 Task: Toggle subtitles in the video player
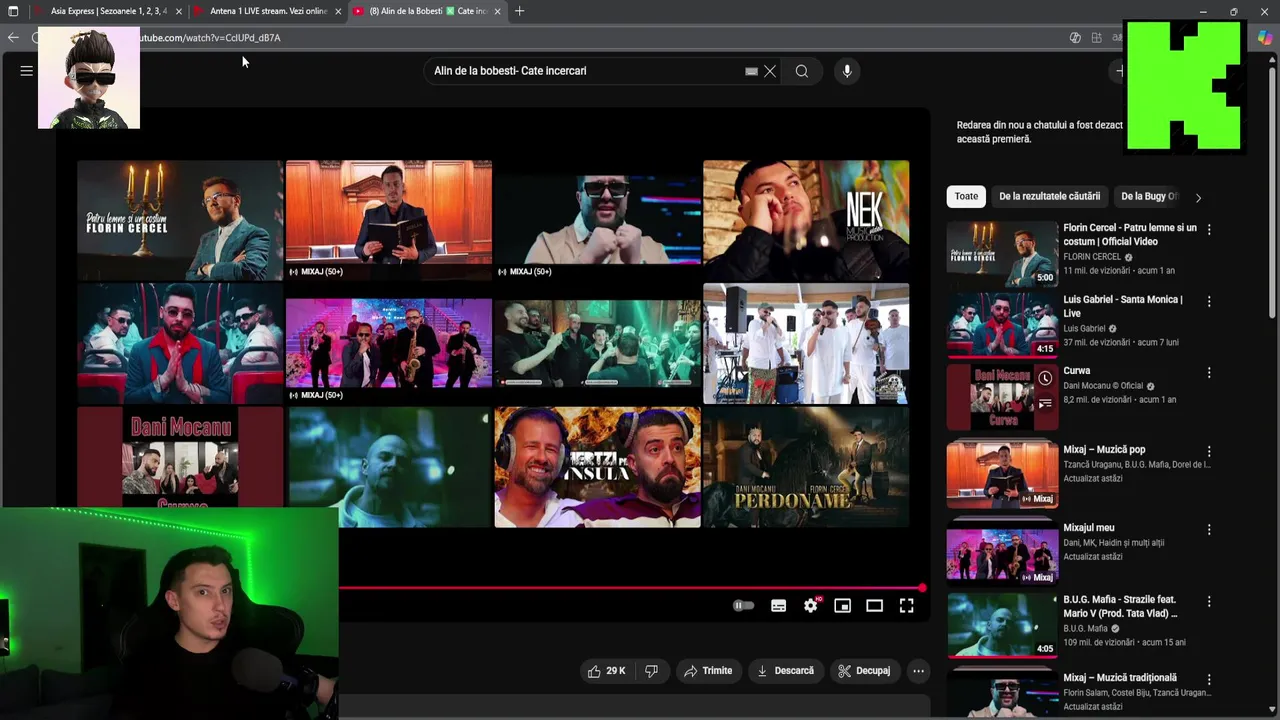[779, 606]
